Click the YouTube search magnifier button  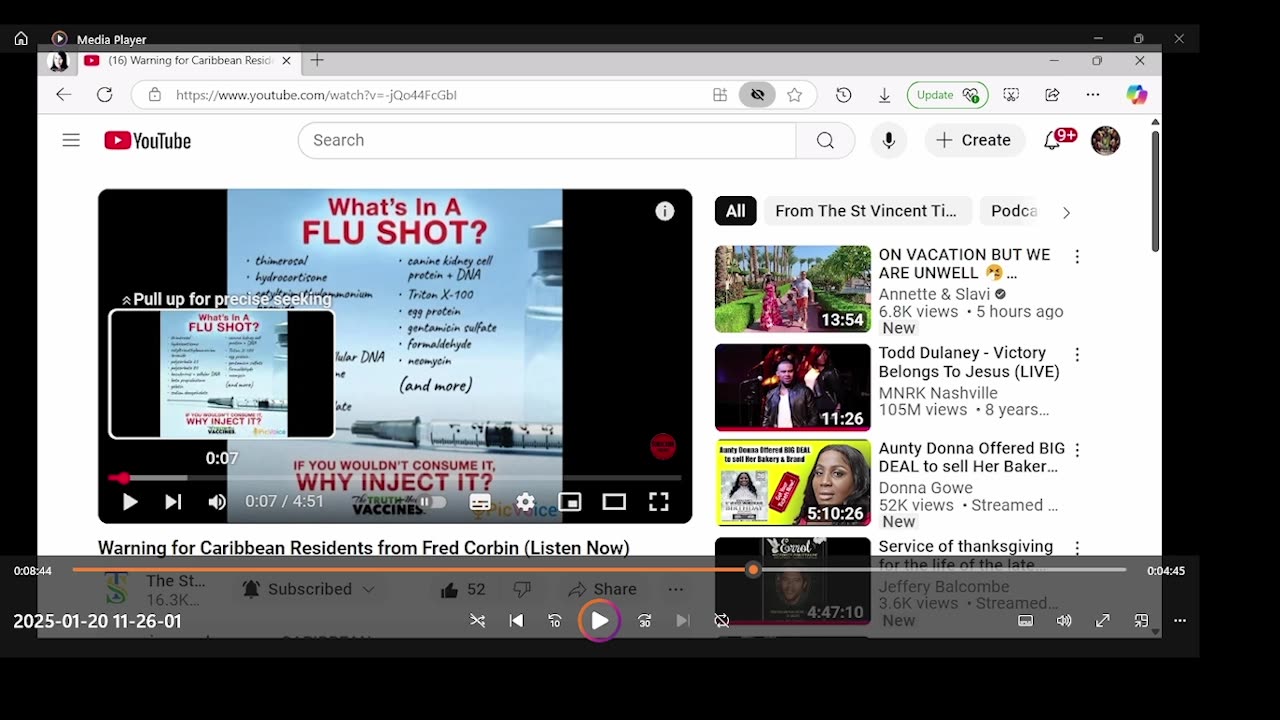coord(825,140)
